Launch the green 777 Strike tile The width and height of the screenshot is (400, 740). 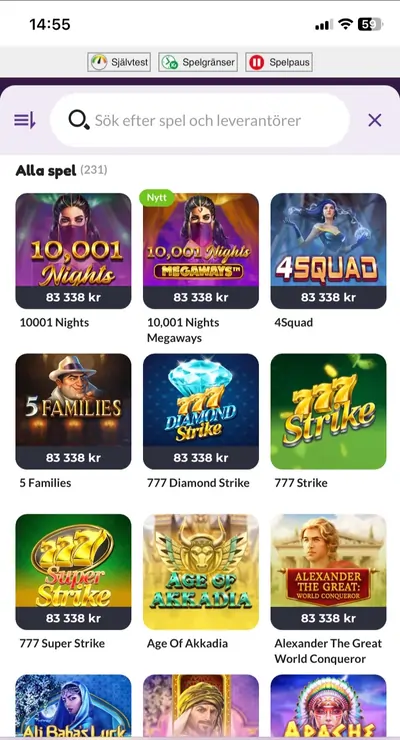click(328, 412)
